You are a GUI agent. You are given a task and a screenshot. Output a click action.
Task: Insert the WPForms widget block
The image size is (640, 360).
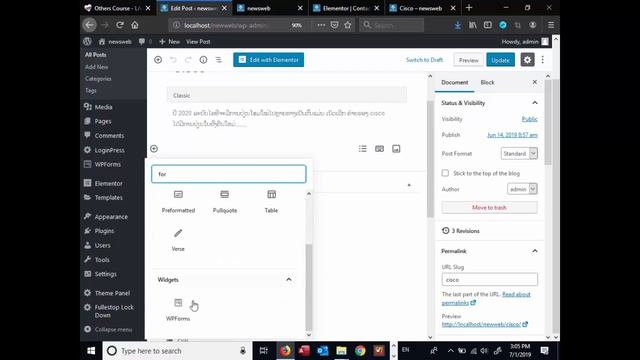click(178, 310)
